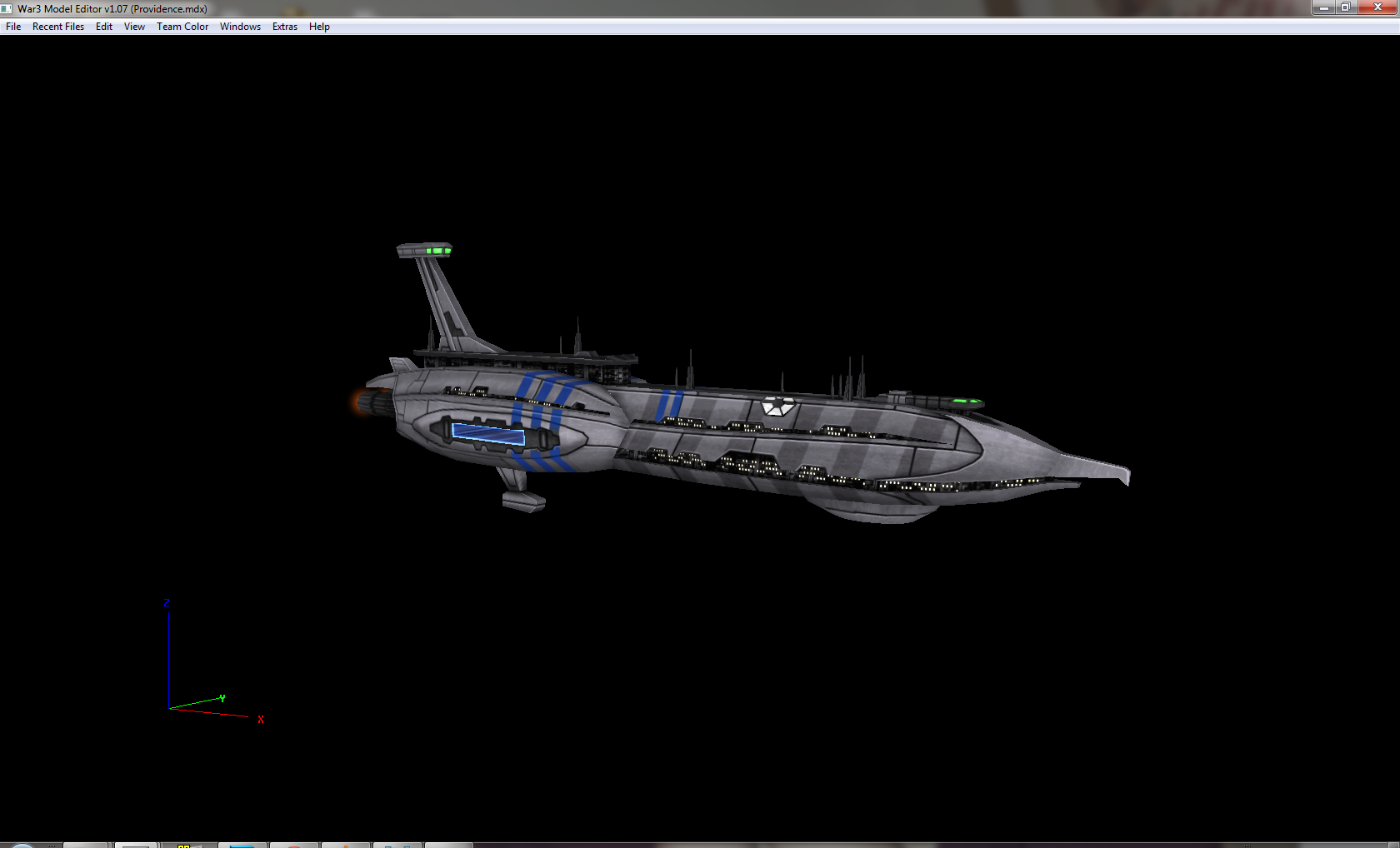Image resolution: width=1400 pixels, height=848 pixels.
Task: Click the blue Z axis label
Action: point(167,603)
